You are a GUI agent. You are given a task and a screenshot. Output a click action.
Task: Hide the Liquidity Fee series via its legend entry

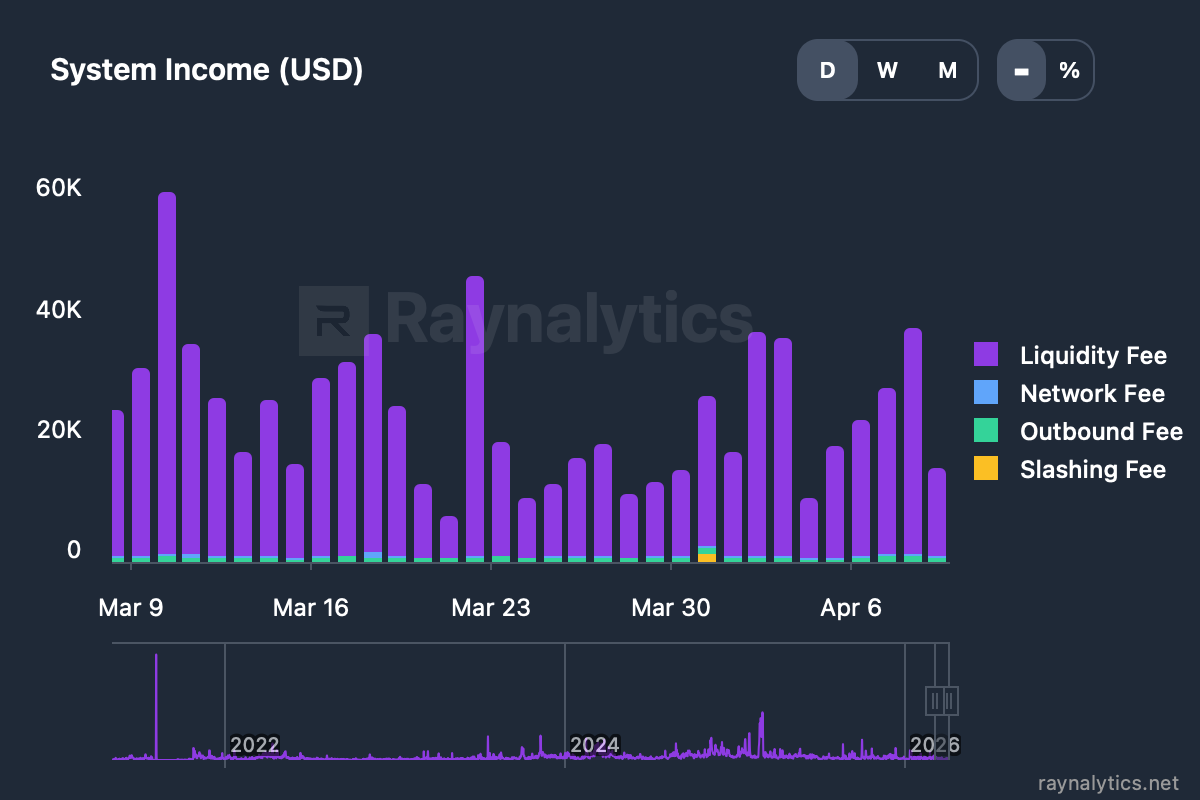(x=1092, y=355)
